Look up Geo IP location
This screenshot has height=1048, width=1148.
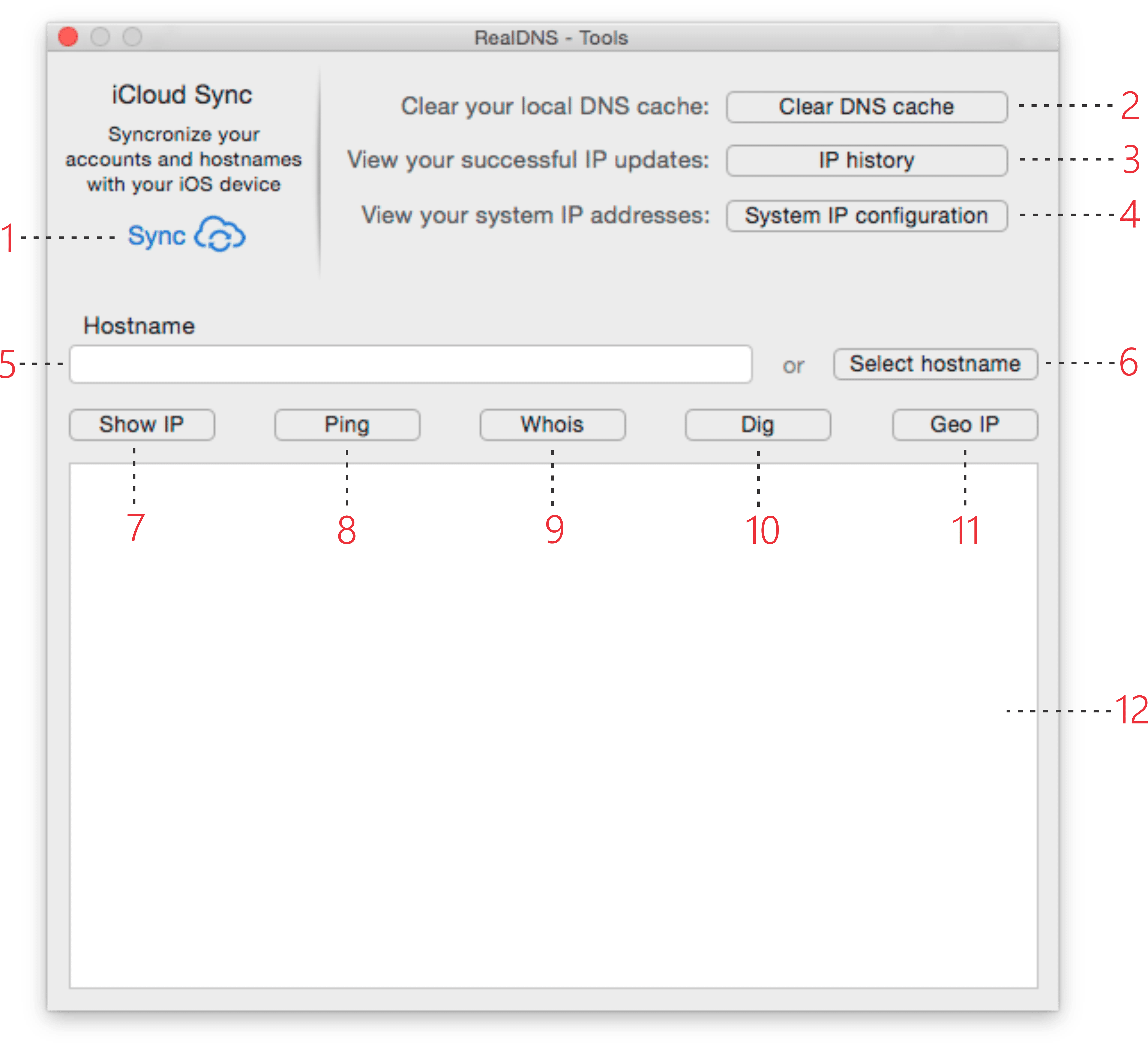(x=965, y=425)
